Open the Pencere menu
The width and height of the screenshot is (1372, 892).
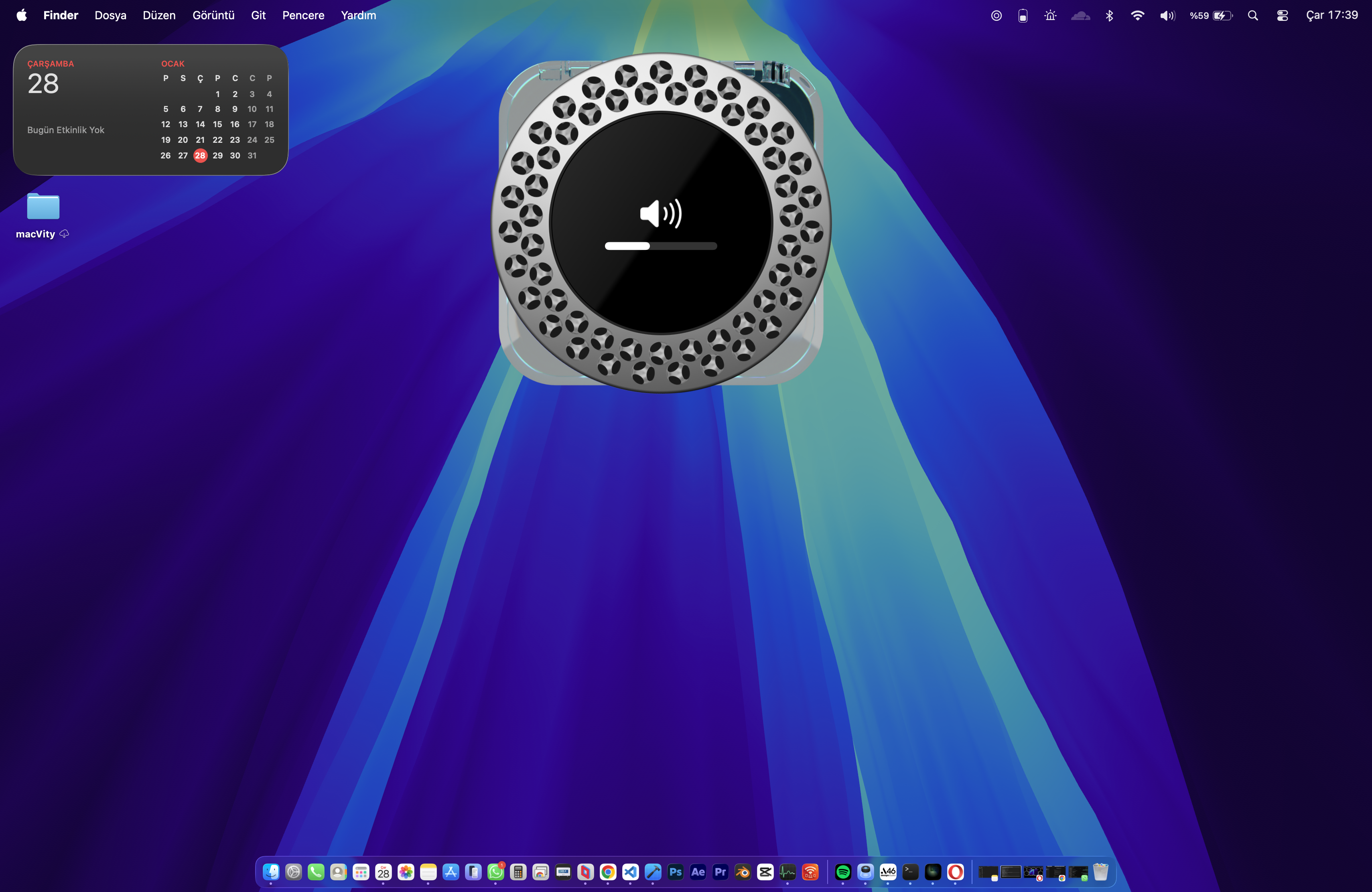(302, 15)
